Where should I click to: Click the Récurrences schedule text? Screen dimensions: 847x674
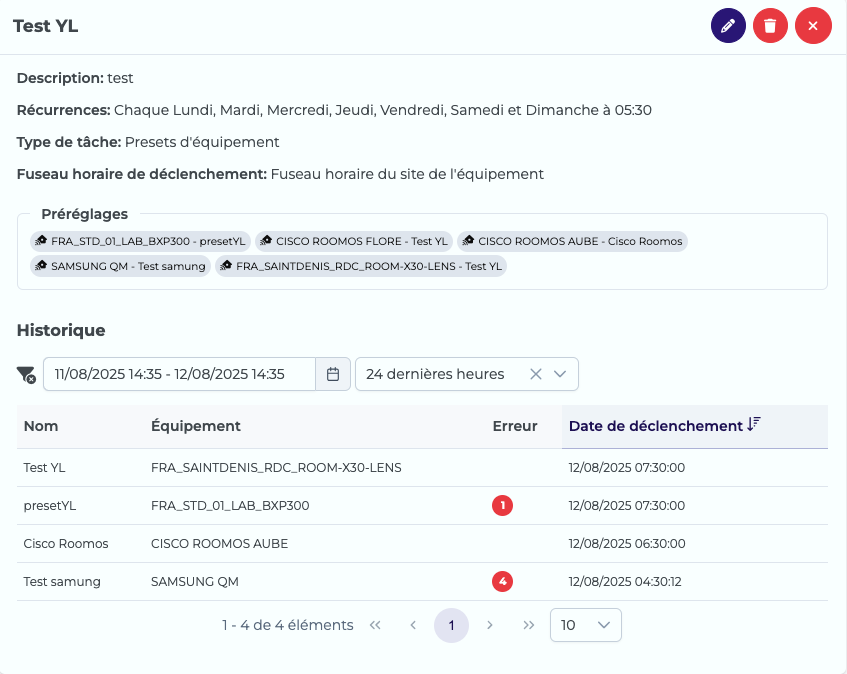coord(382,110)
